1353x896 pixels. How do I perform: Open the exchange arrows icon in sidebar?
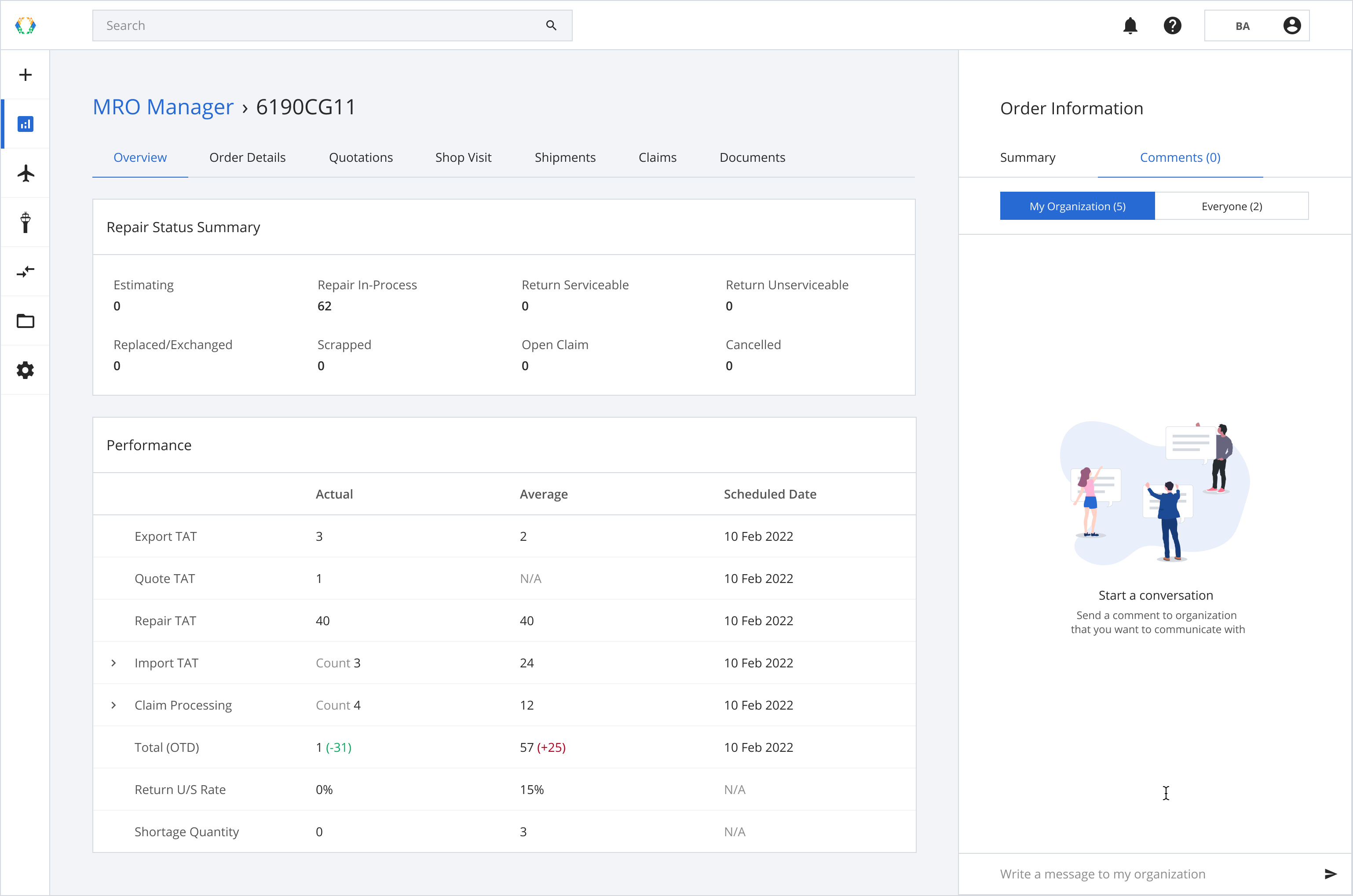25,271
